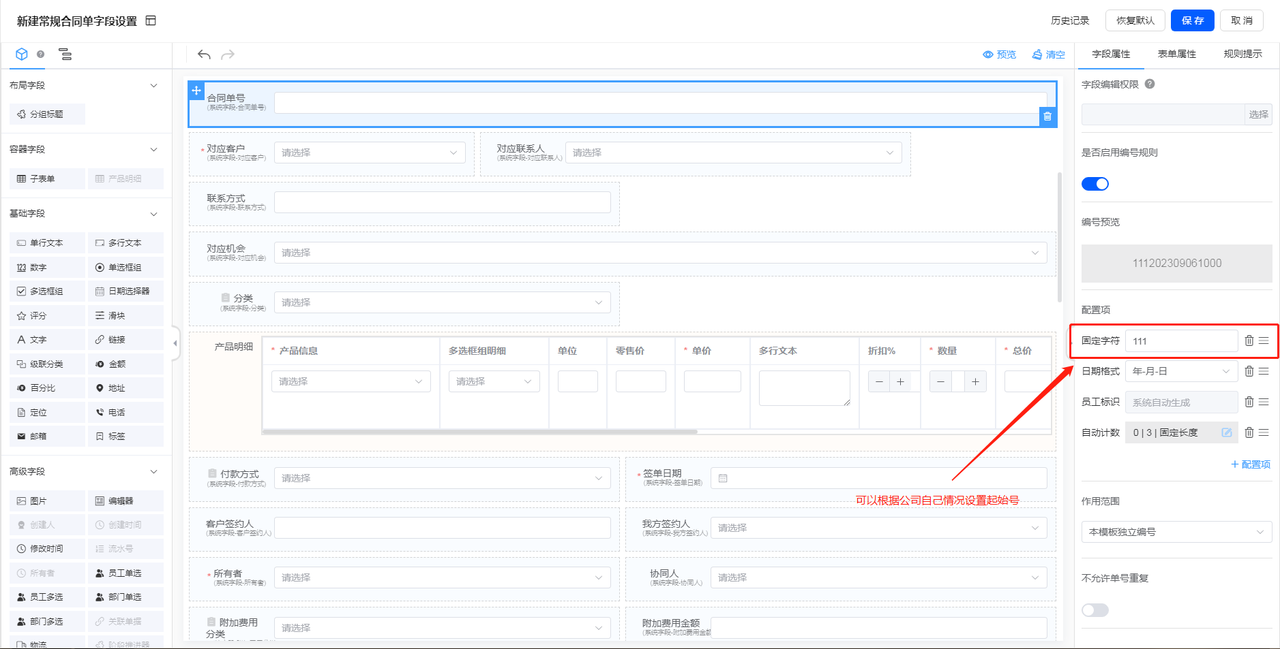Click the 合同单号 text input
Screen dimensions: 1280x649
(661, 103)
